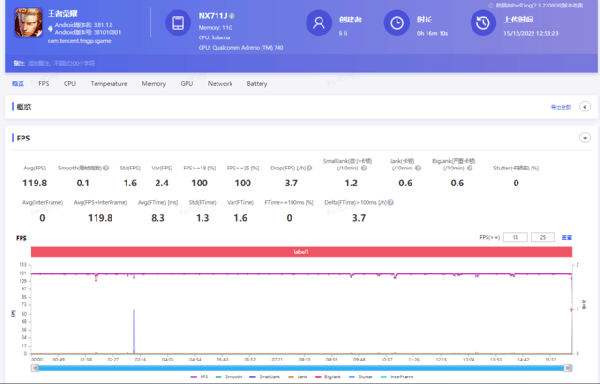The image size is (600, 384).
Task: Click the right handle of chart range slider
Action: (x=568, y=368)
